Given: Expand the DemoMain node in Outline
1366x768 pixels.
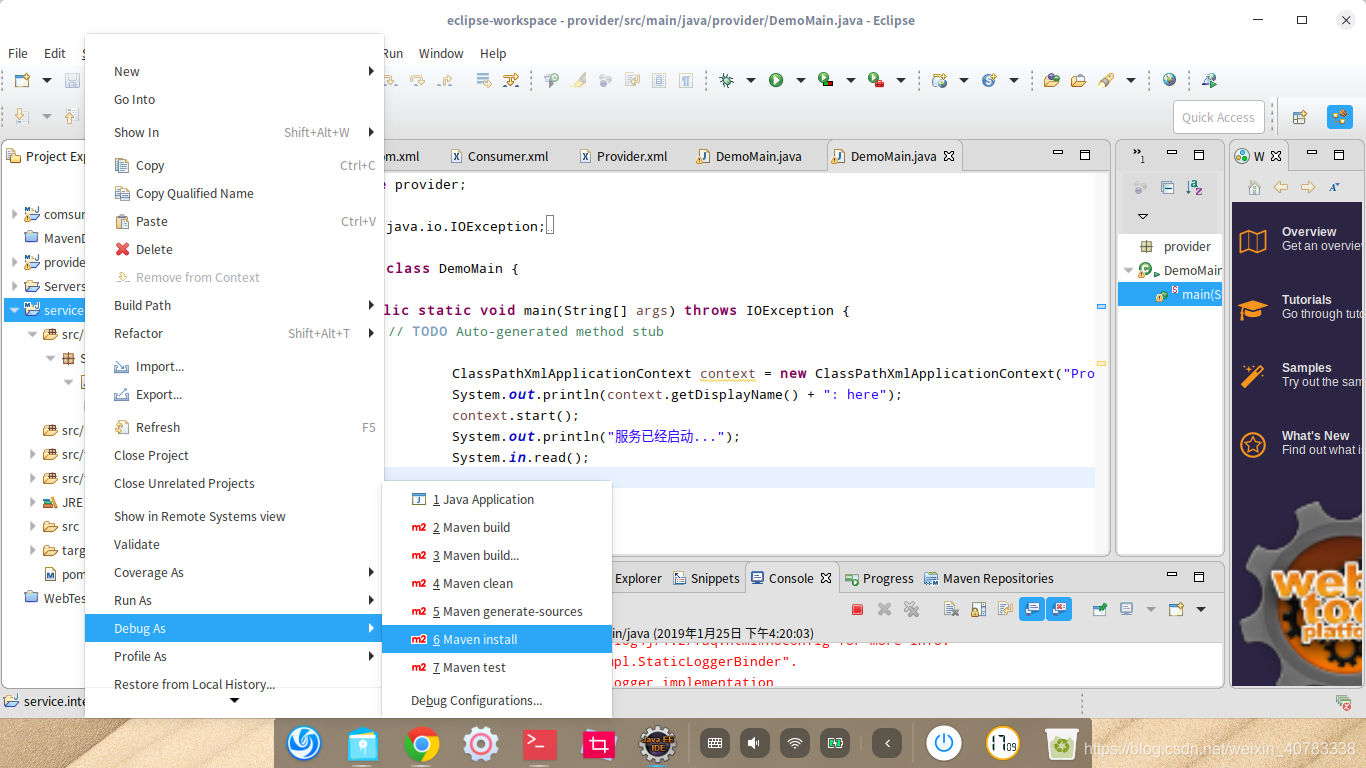Looking at the screenshot, I should click(1129, 270).
